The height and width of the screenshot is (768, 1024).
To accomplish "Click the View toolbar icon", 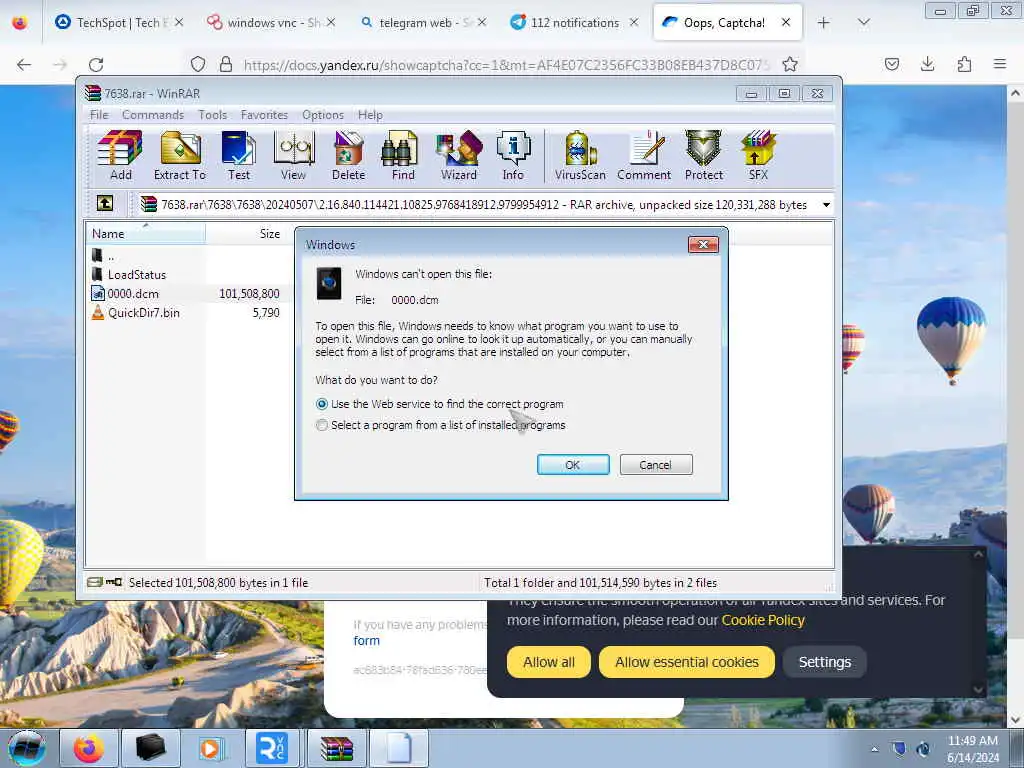I will 293,155.
